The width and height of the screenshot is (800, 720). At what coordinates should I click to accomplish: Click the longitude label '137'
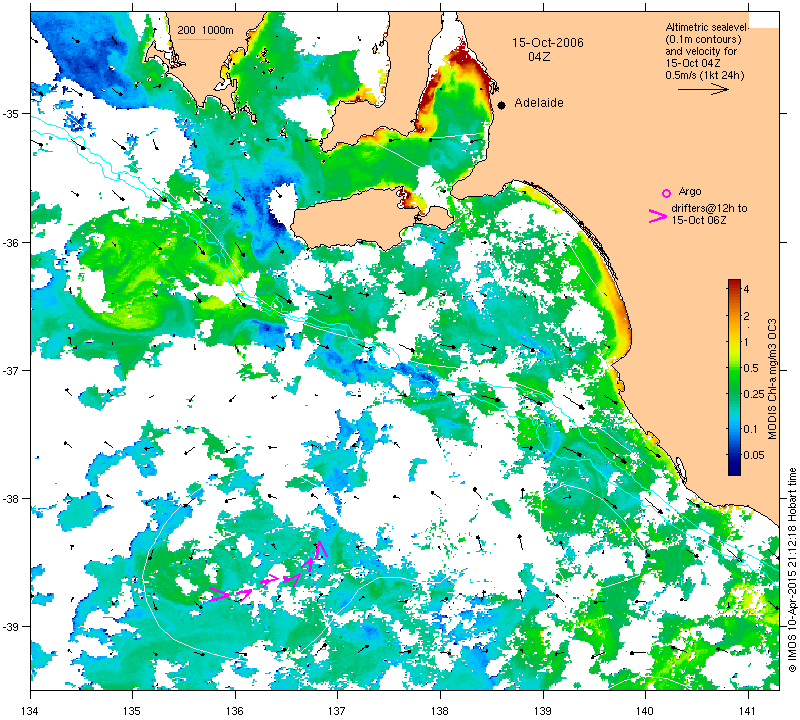tap(337, 711)
